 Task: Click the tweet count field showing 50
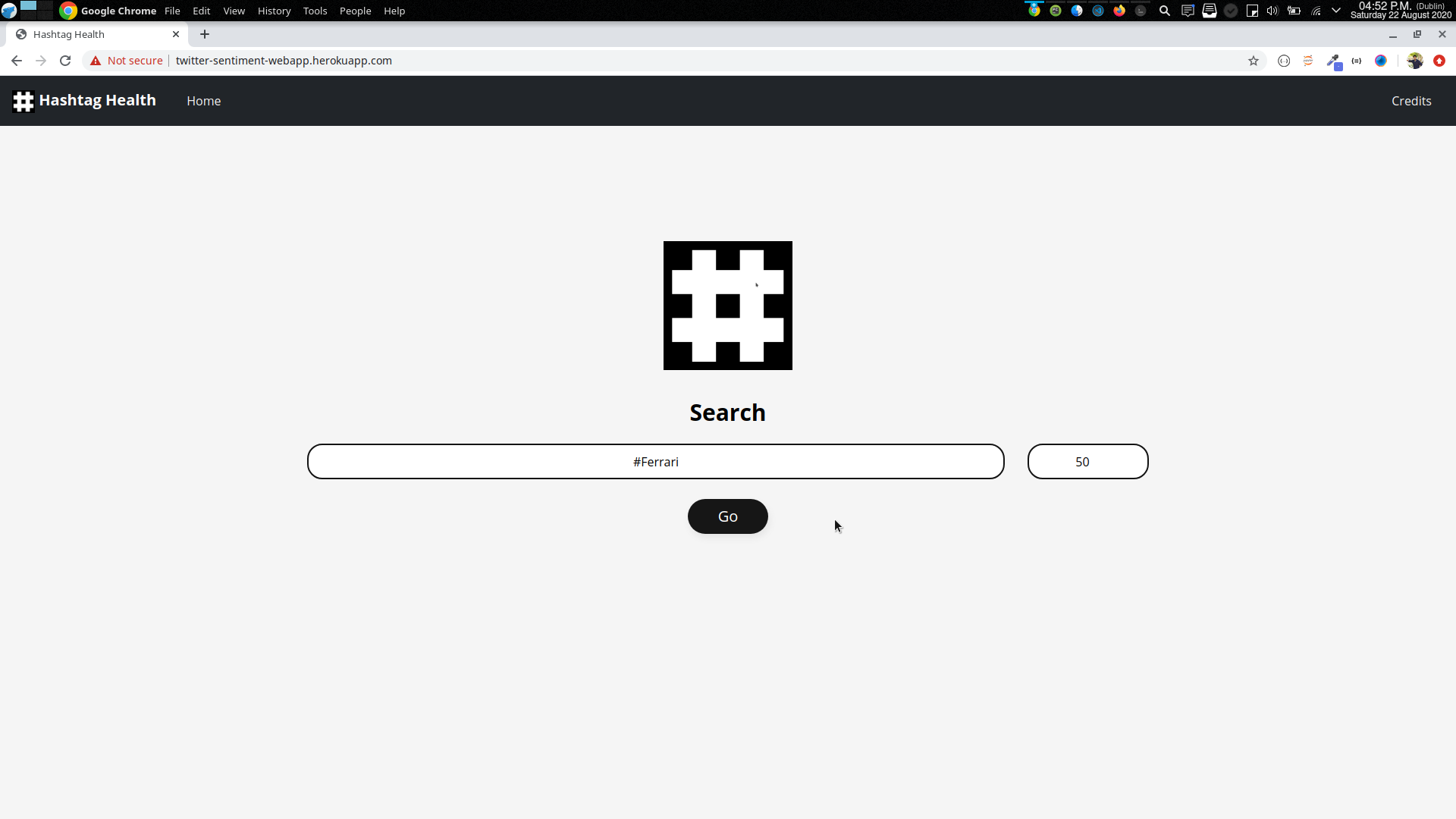(1087, 462)
